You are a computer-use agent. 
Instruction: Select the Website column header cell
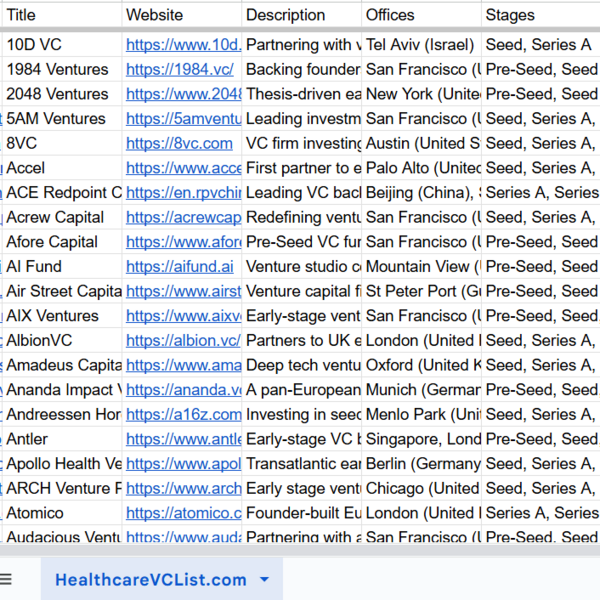[x=182, y=15]
